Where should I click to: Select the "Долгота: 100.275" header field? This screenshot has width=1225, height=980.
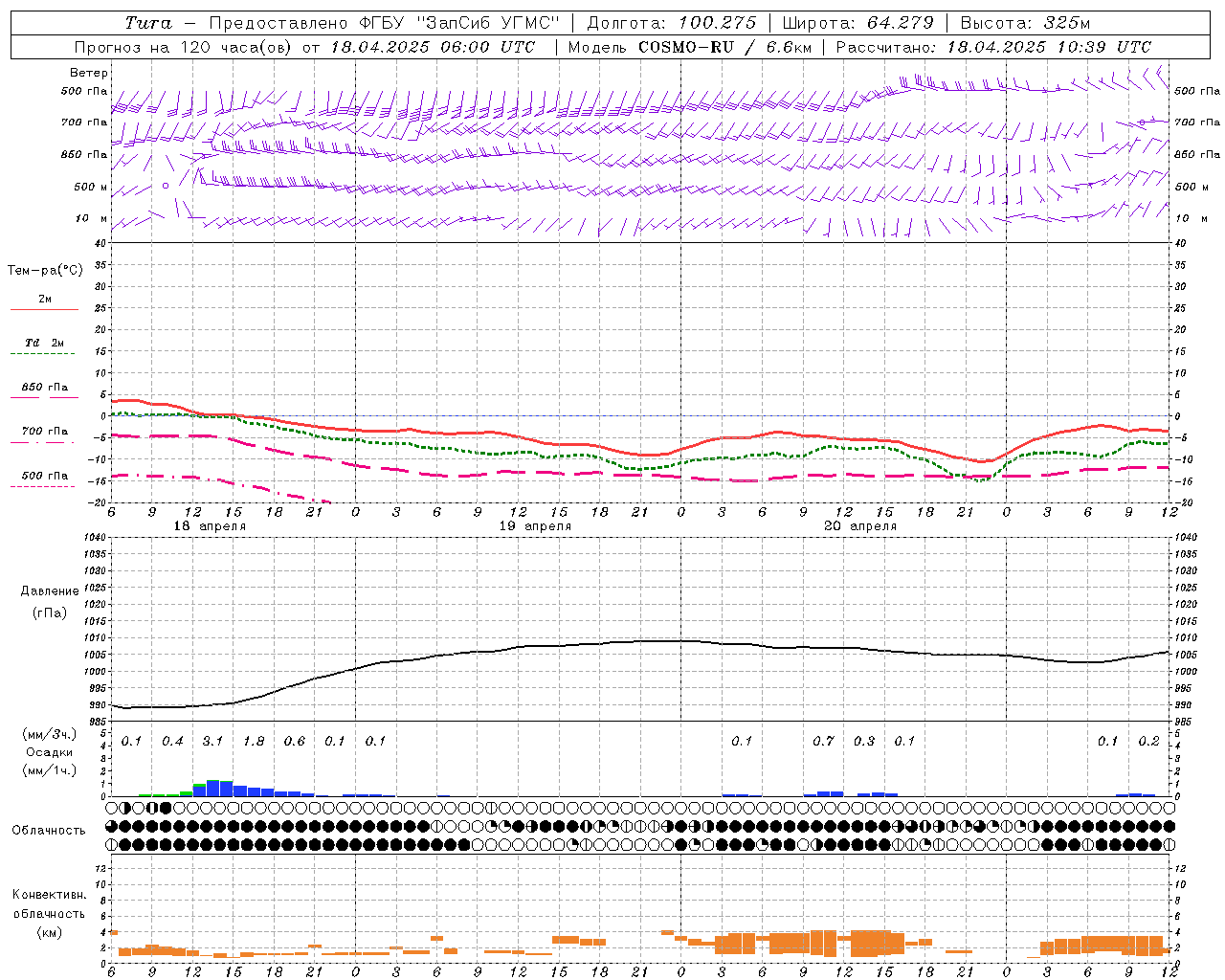671,23
